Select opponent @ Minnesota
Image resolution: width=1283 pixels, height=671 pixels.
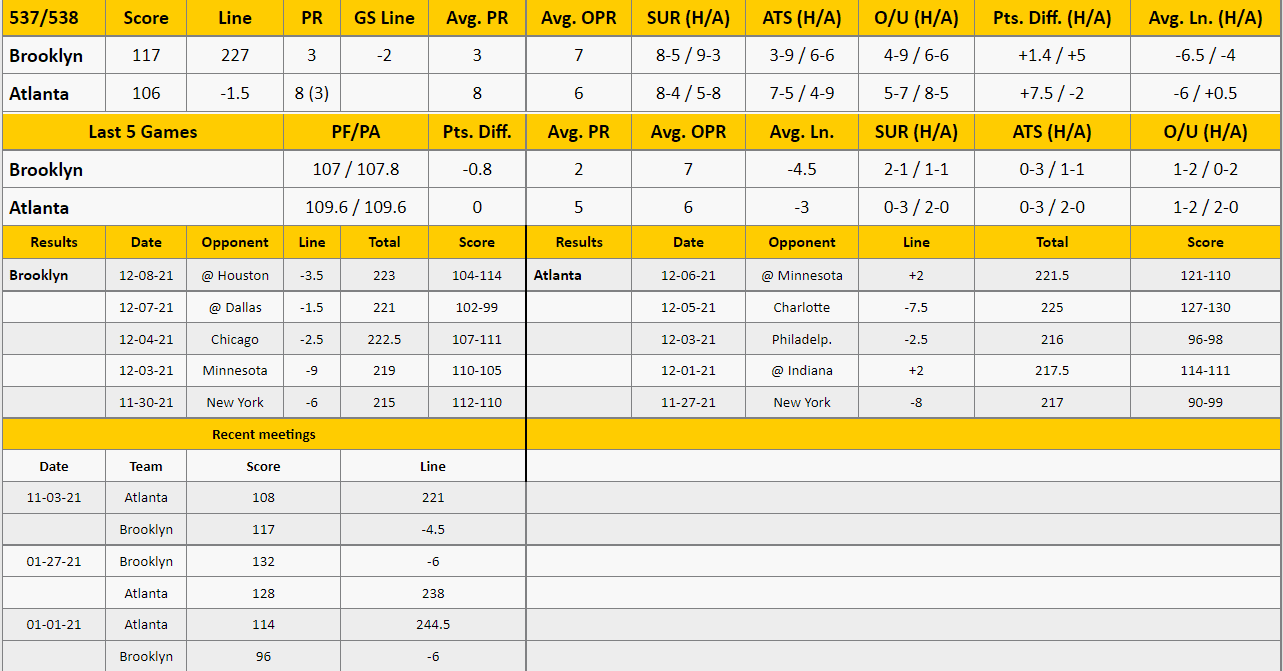(802, 275)
